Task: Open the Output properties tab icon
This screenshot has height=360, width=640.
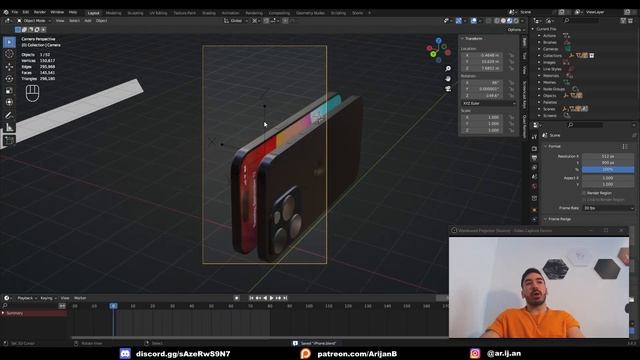Action: pyautogui.click(x=534, y=158)
